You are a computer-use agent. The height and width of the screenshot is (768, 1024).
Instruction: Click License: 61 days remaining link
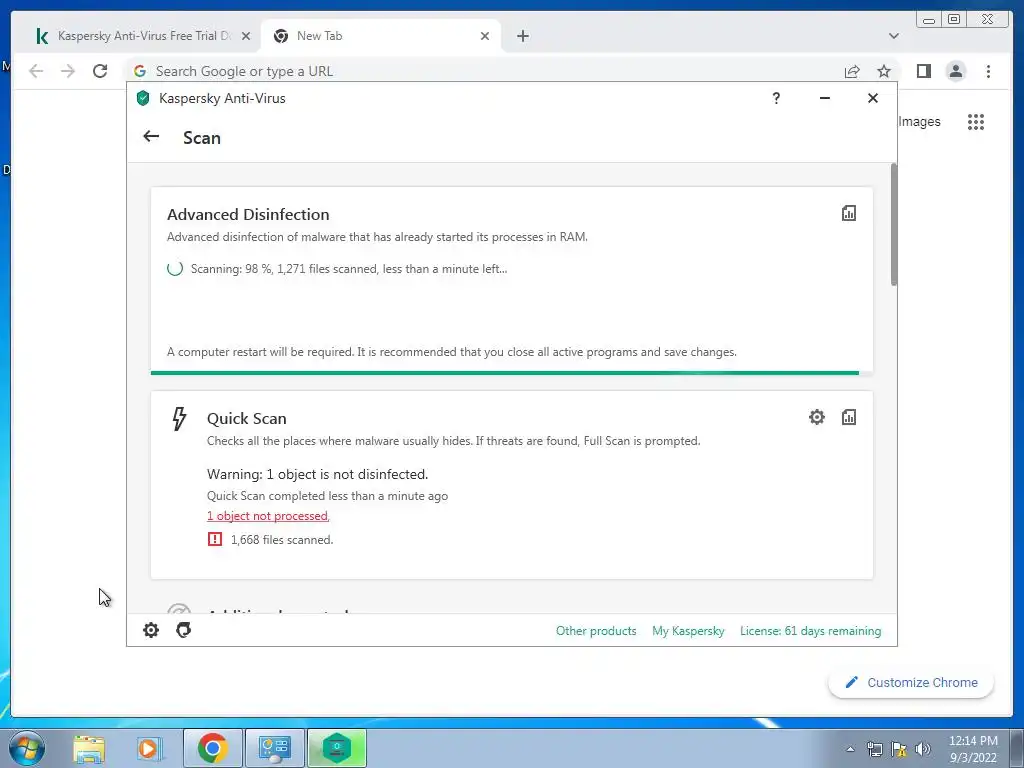click(810, 631)
